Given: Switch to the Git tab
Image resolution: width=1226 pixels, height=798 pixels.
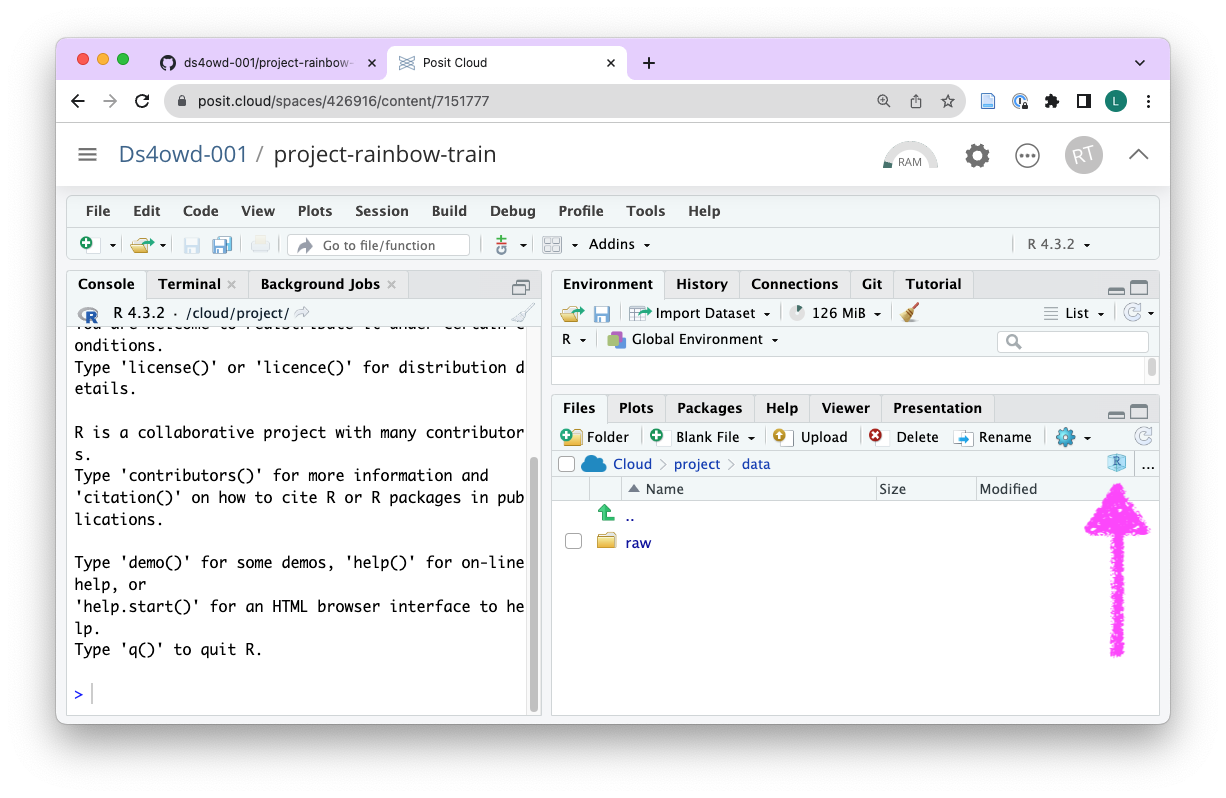Looking at the screenshot, I should 872,284.
